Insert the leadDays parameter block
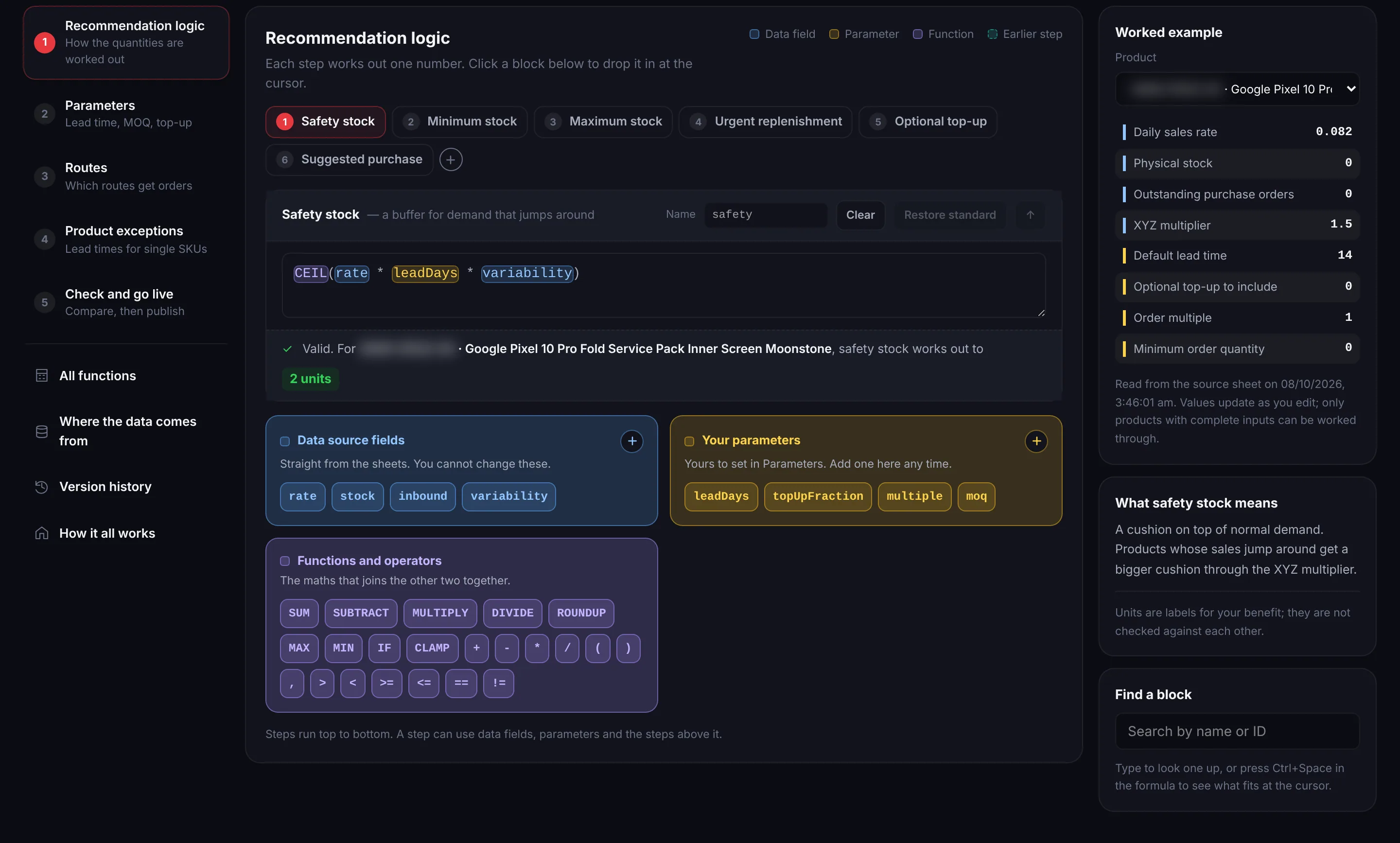The image size is (1400, 843). (721, 496)
